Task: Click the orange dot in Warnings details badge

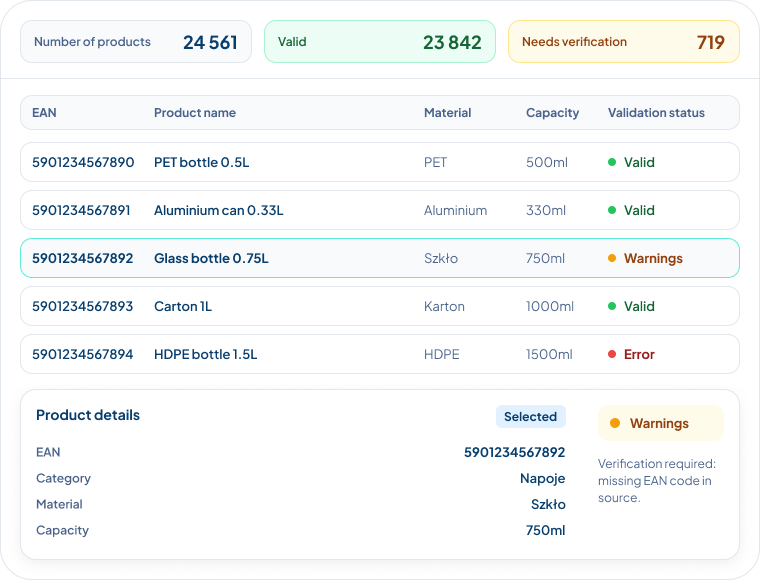Action: click(615, 423)
